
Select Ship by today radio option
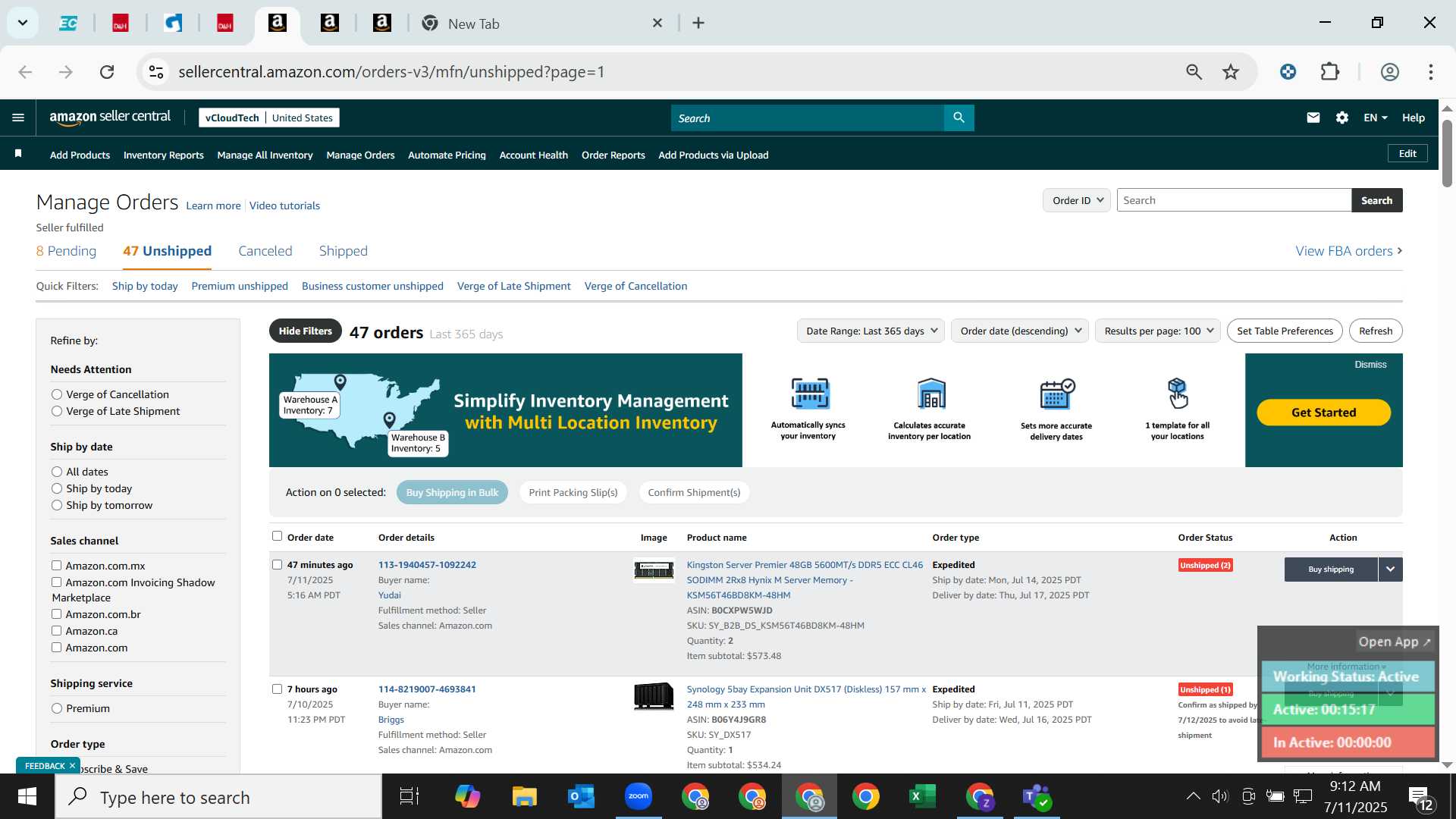point(57,488)
